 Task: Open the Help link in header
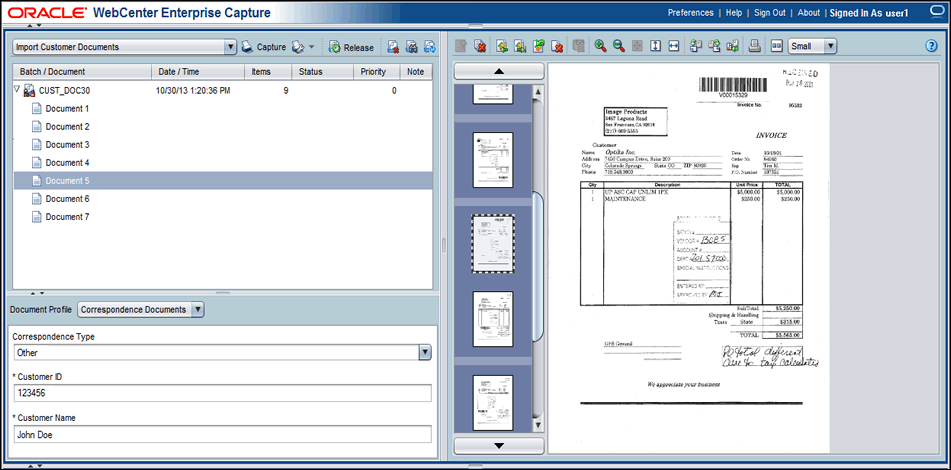734,13
